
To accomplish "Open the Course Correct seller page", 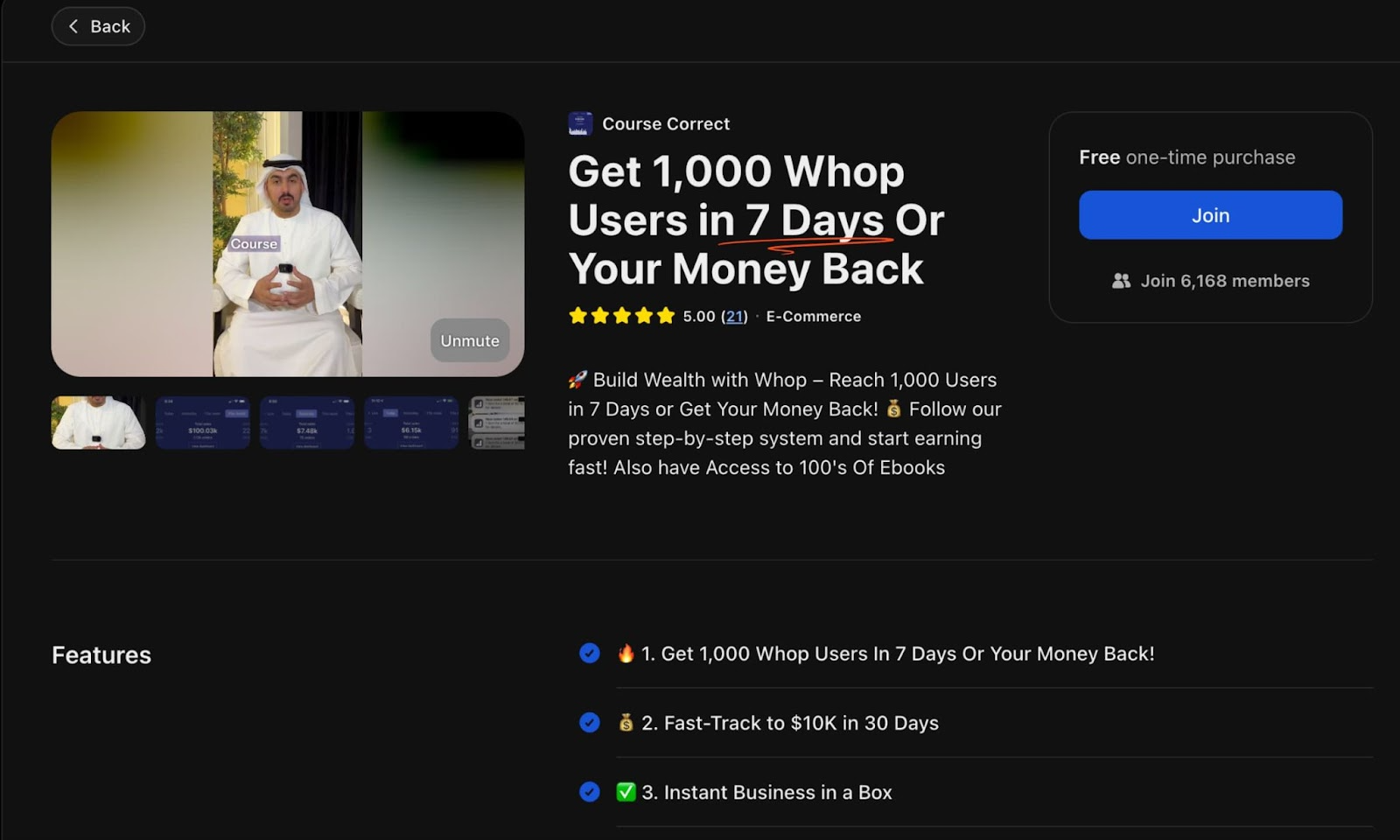I will [x=666, y=123].
